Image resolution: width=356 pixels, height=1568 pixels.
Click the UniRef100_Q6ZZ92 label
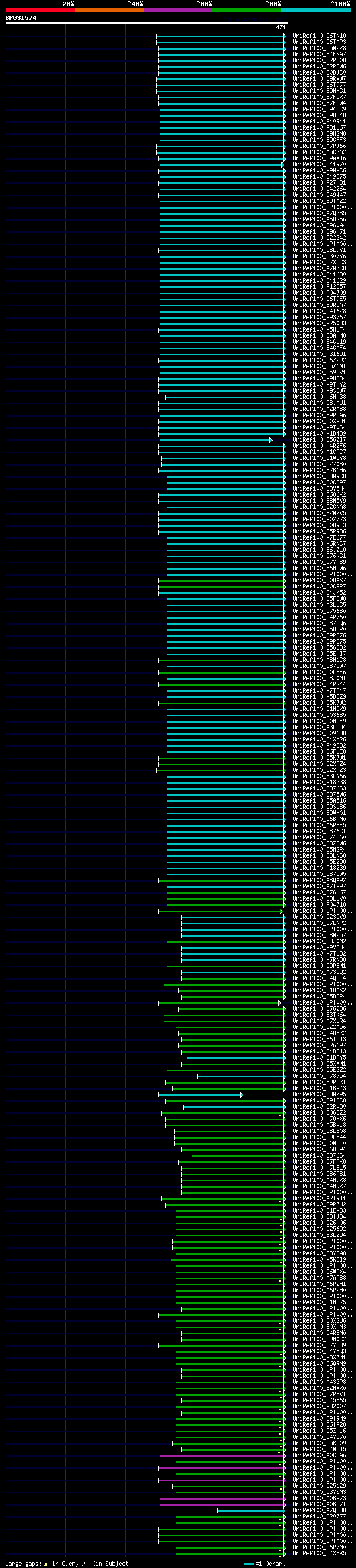point(319,360)
